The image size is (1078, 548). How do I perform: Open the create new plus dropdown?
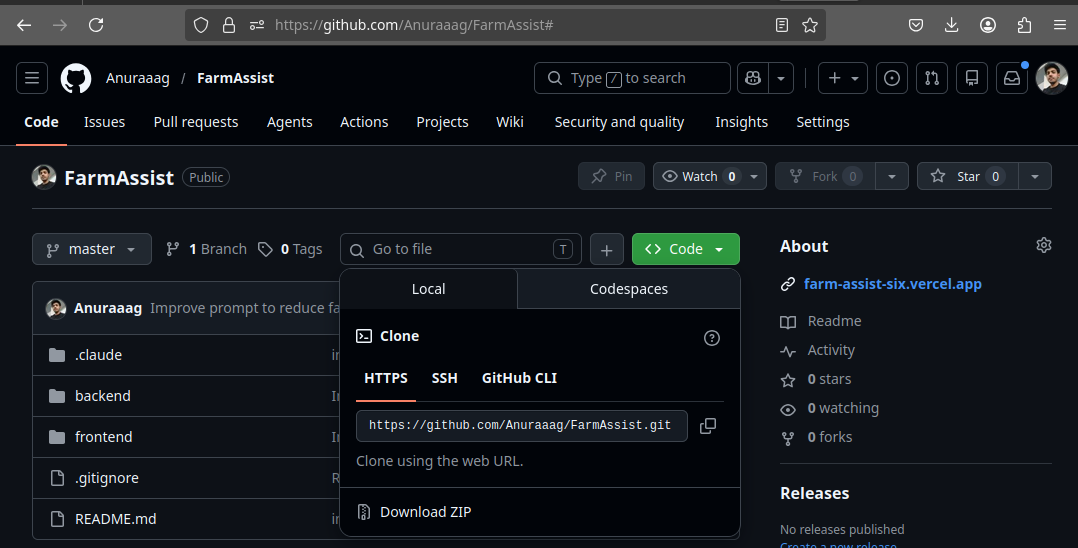tap(843, 78)
